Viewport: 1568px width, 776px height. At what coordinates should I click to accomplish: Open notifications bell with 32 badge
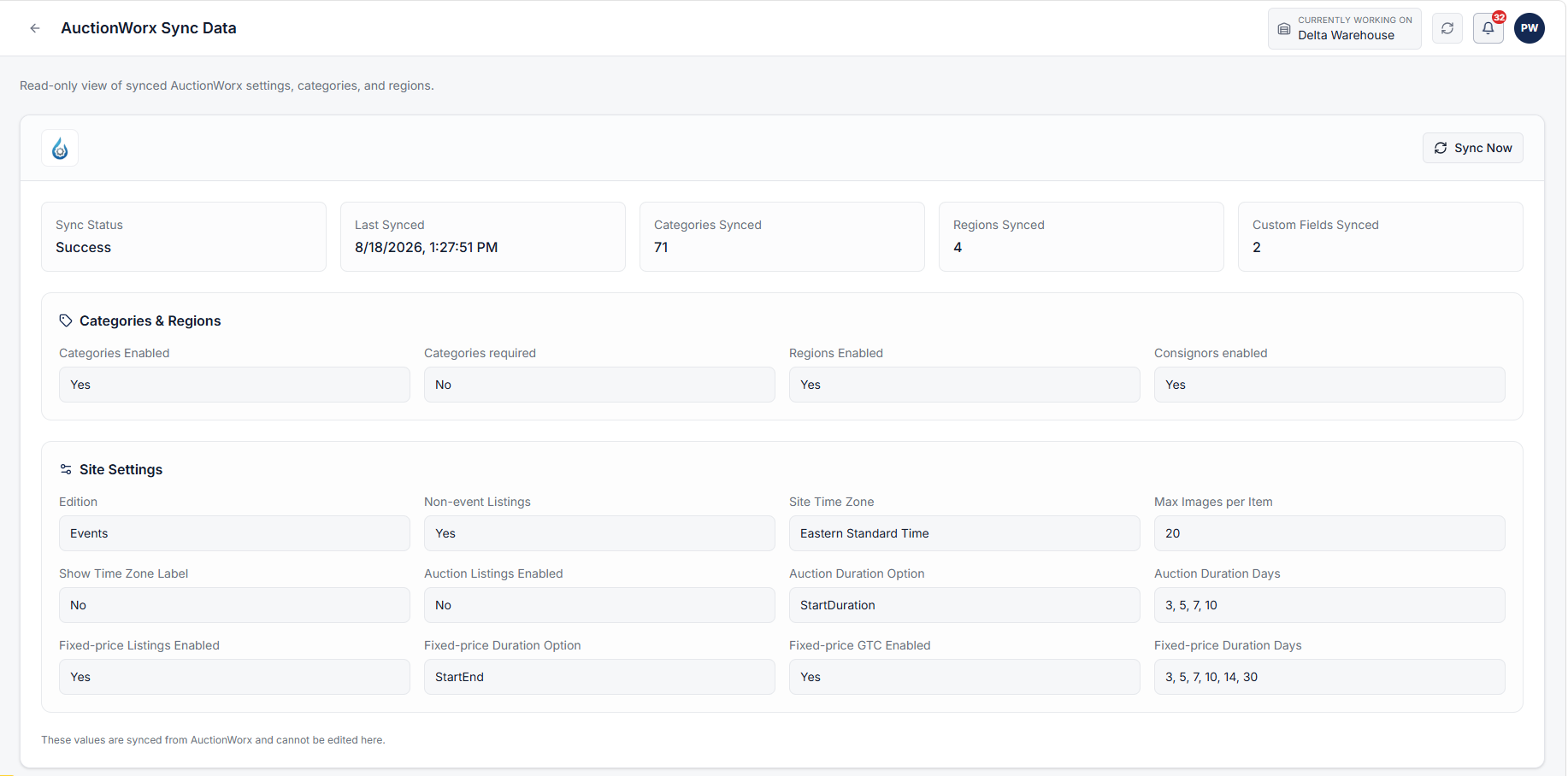1488,28
